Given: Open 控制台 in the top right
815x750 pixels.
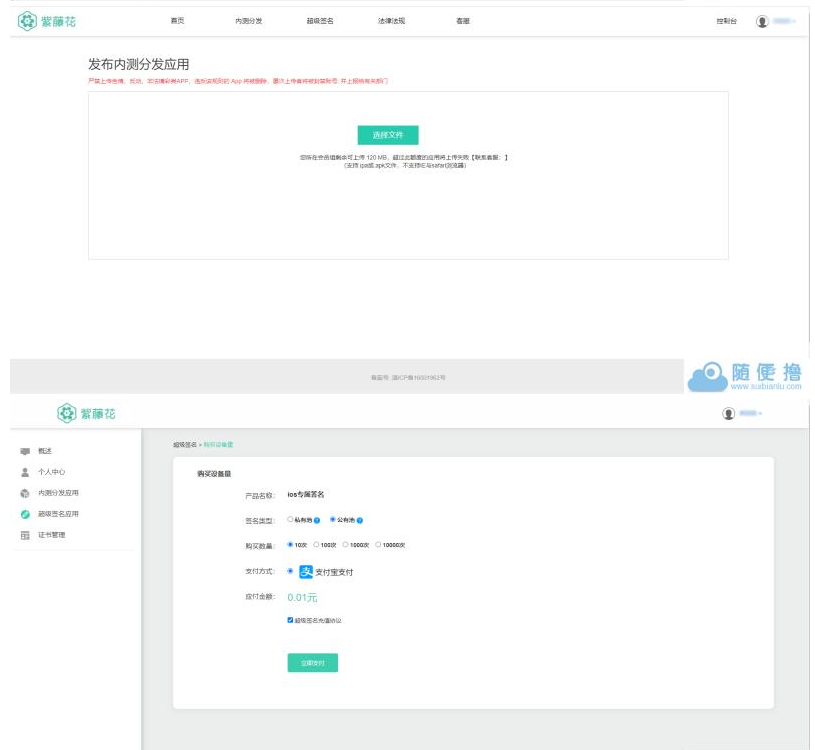Looking at the screenshot, I should [x=727, y=21].
